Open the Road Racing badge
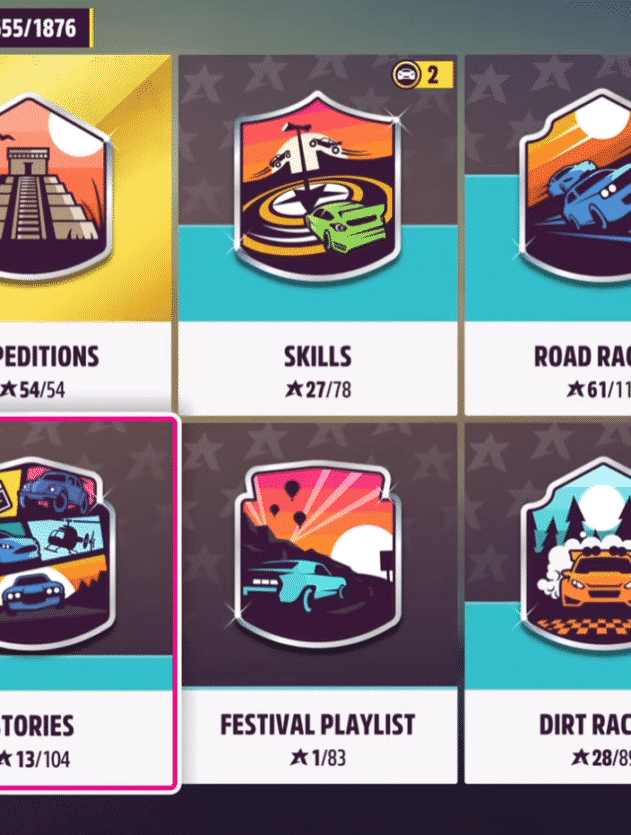The image size is (631, 835). tap(575, 186)
